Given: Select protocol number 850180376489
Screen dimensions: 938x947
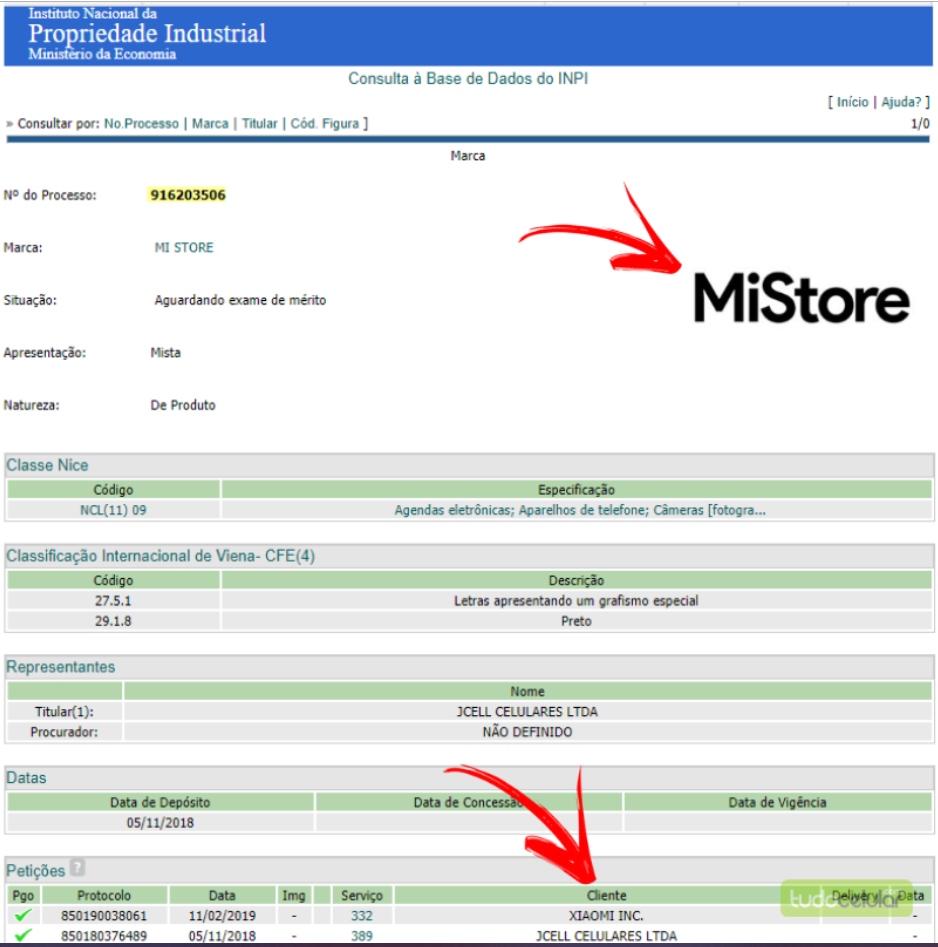Looking at the screenshot, I should (x=104, y=936).
